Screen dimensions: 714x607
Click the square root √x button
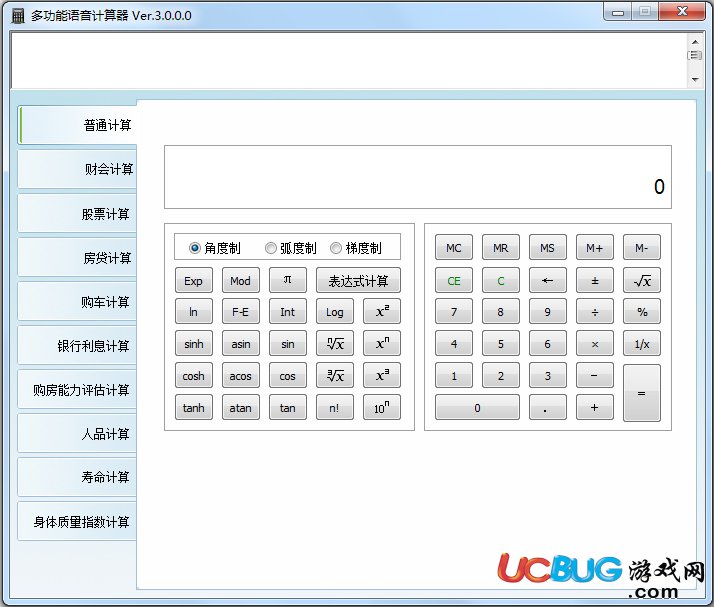642,280
